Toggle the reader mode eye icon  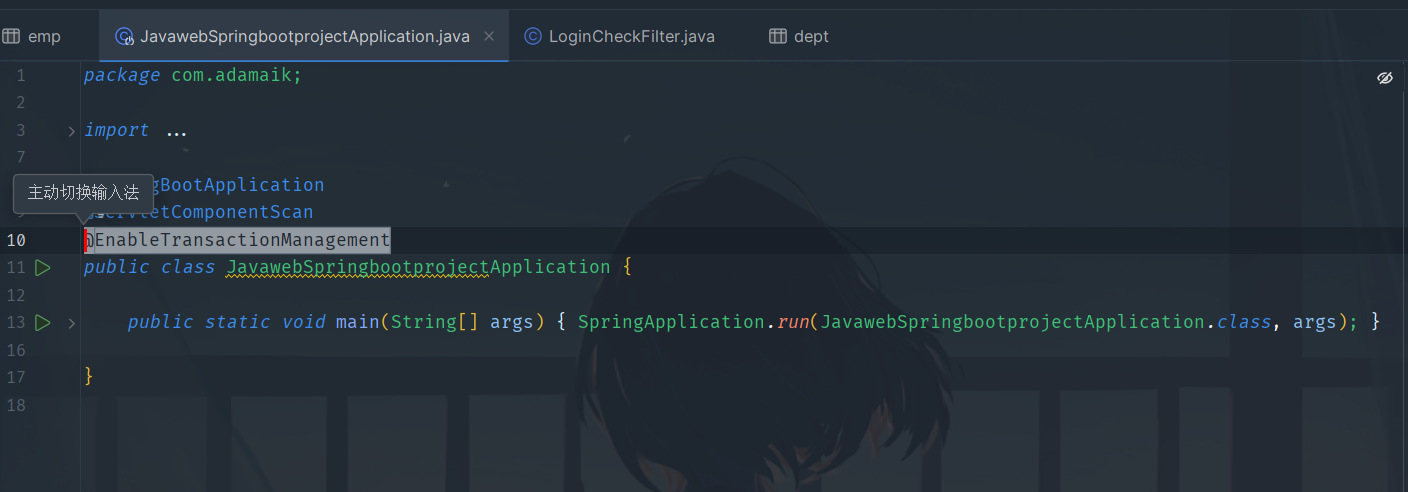point(1385,77)
